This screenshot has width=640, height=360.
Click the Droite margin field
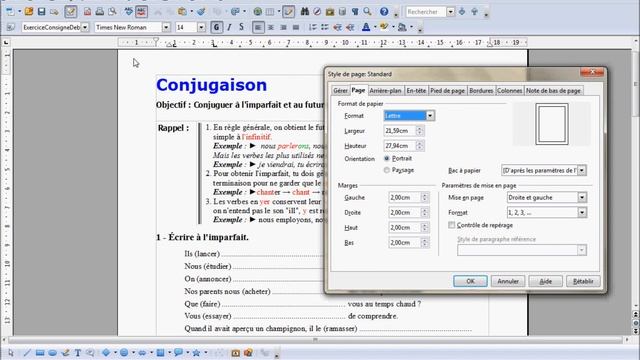point(404,213)
